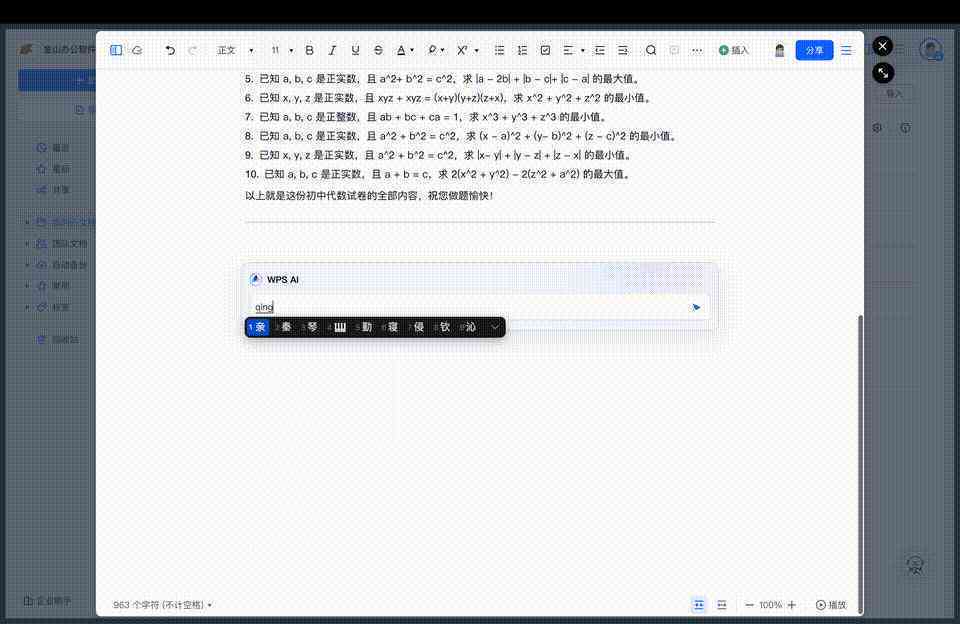Viewport: 960px width, 624px height.
Task: Click the cloud sync status icon
Action: pyautogui.click(x=138, y=50)
